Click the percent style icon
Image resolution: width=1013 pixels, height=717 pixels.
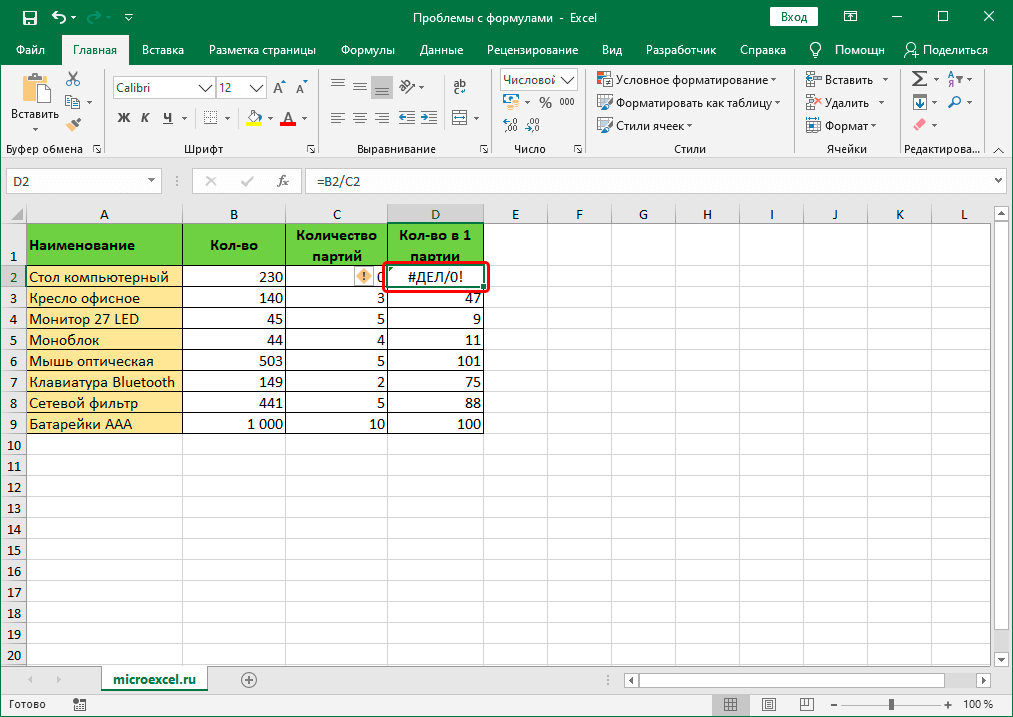(545, 102)
